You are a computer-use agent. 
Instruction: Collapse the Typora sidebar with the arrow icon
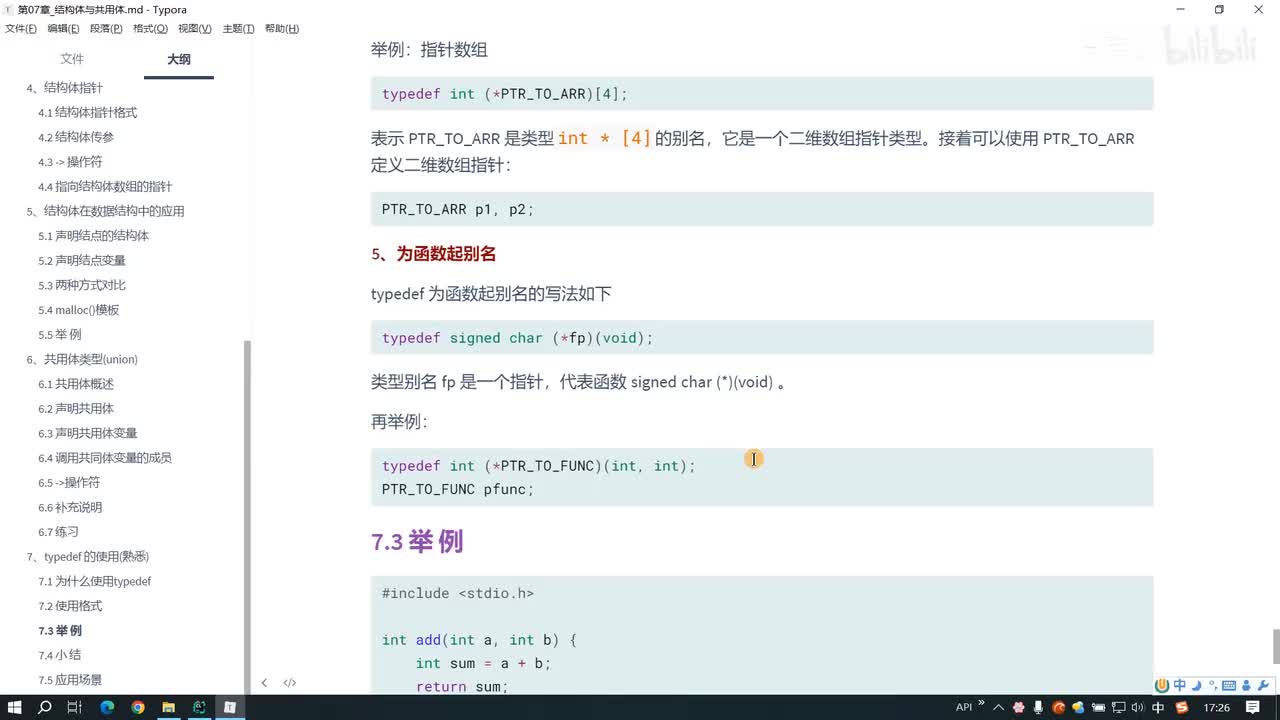click(x=264, y=683)
